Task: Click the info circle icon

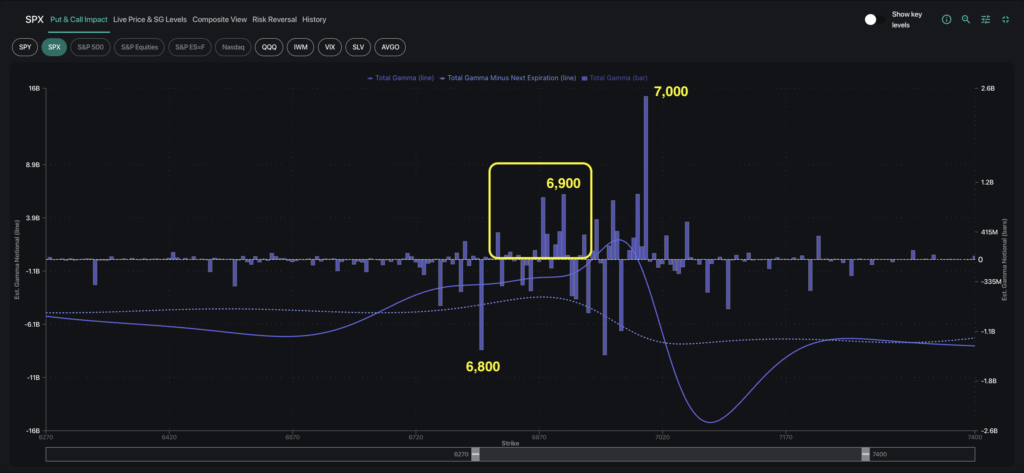Action: [x=946, y=19]
